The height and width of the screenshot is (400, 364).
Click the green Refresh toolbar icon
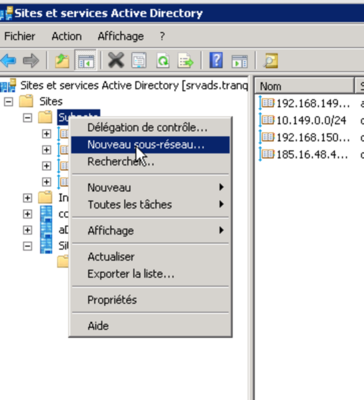(x=163, y=61)
